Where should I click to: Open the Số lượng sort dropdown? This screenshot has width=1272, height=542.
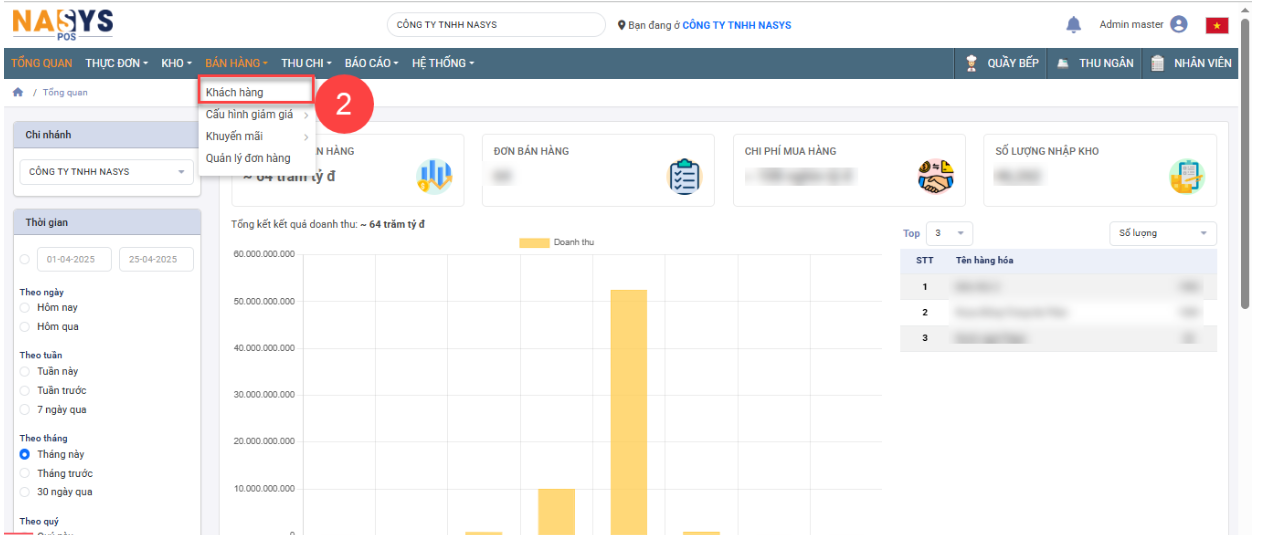tap(1162, 233)
